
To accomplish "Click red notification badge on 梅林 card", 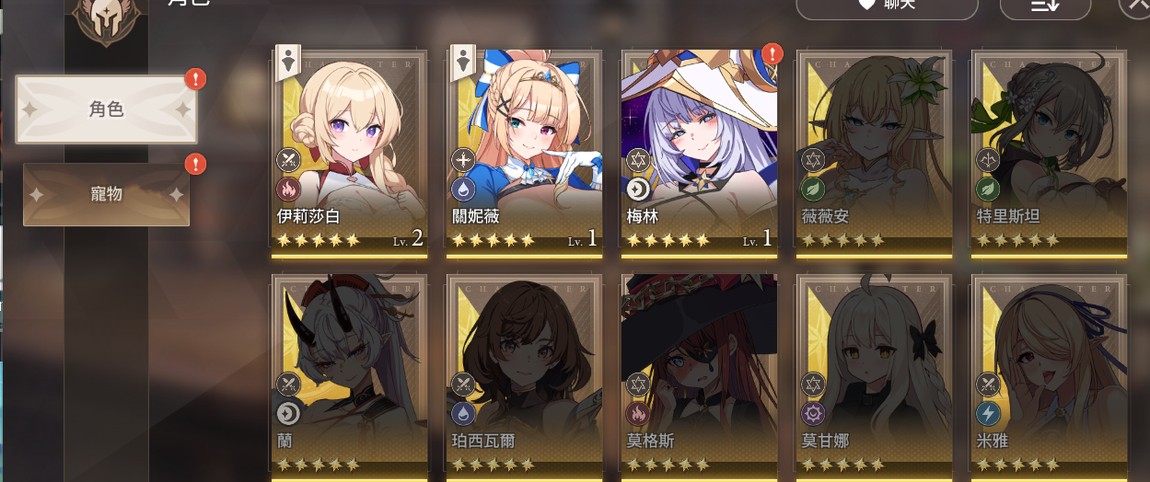I will [x=772, y=54].
